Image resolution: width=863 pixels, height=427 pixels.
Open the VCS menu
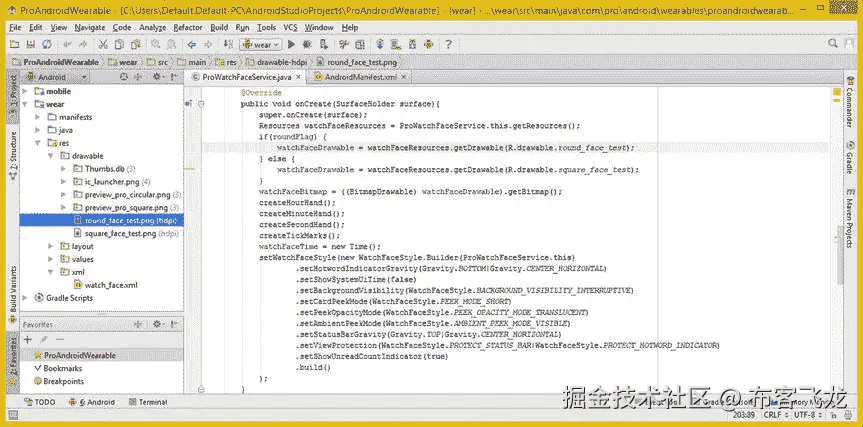290,28
